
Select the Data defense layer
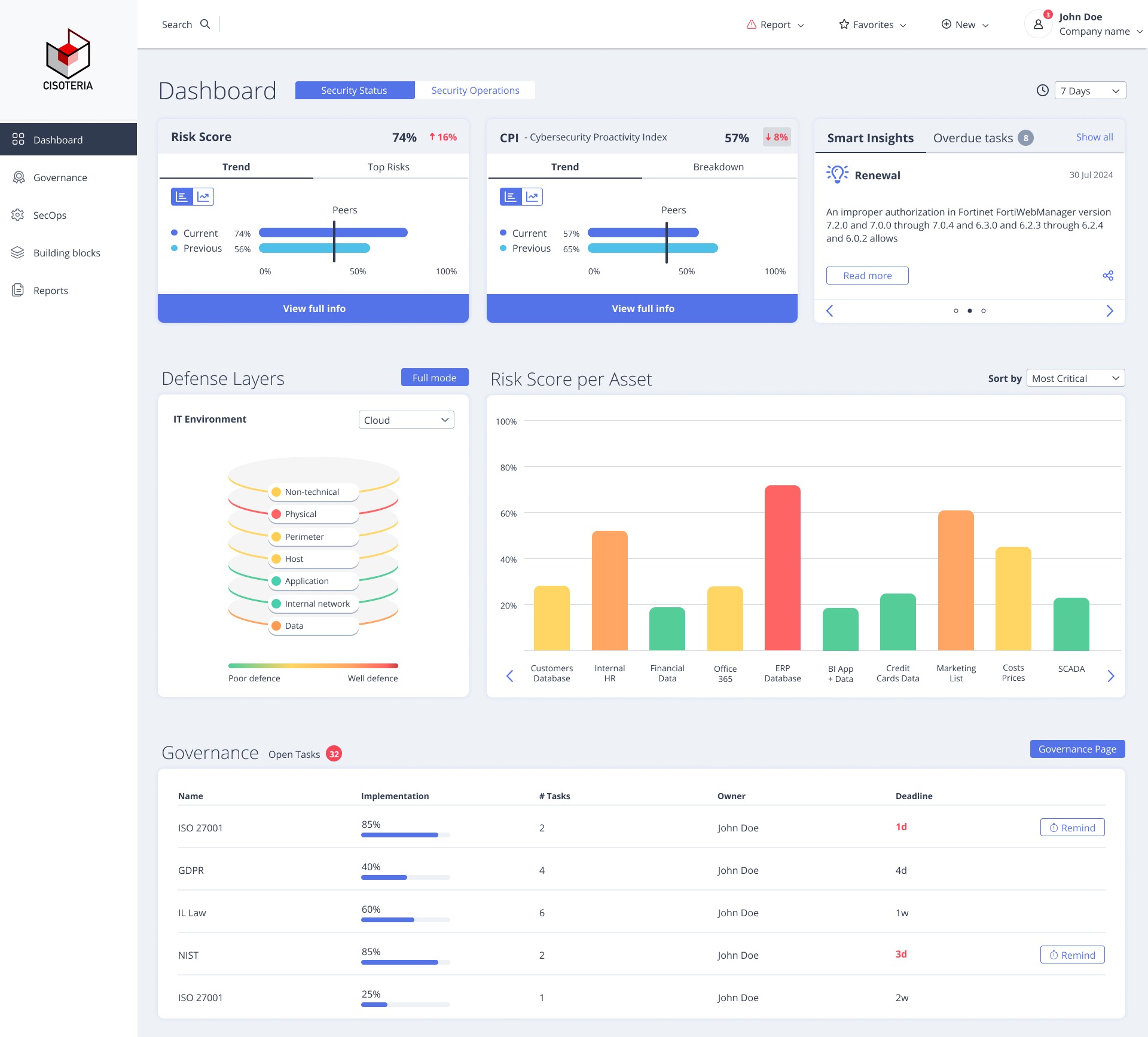pos(313,626)
